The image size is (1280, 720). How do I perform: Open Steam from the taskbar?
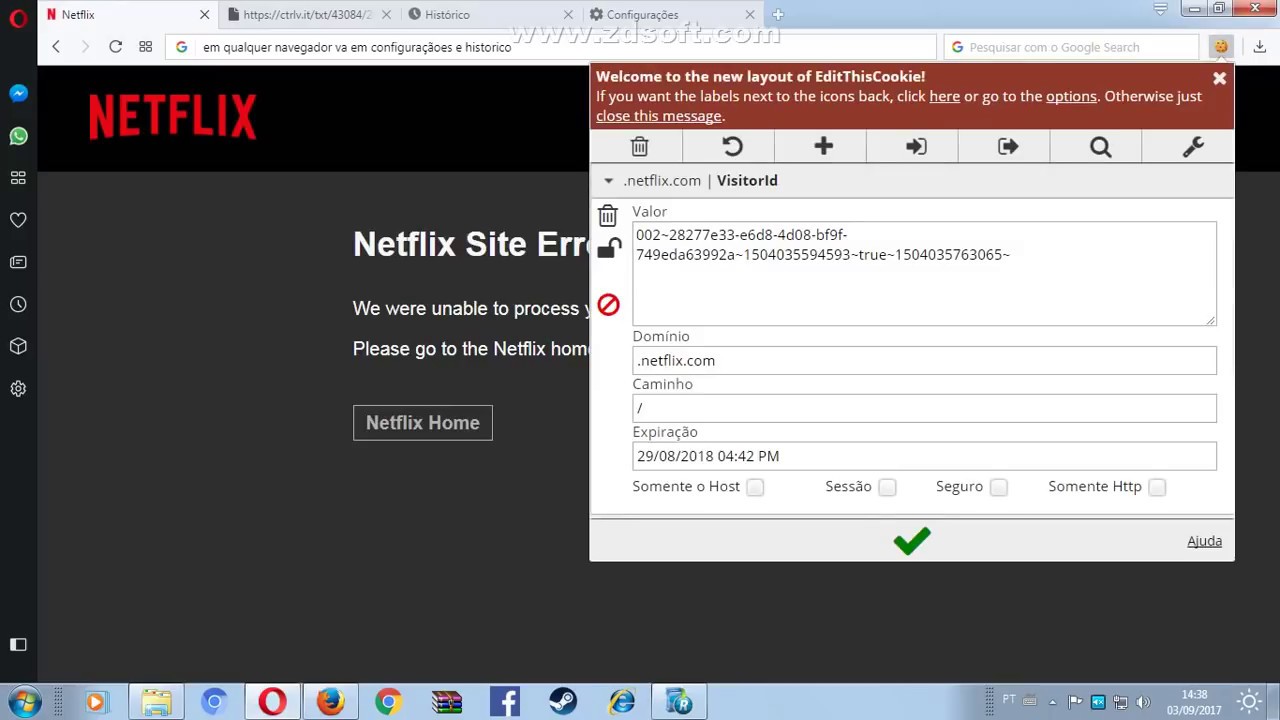click(563, 702)
